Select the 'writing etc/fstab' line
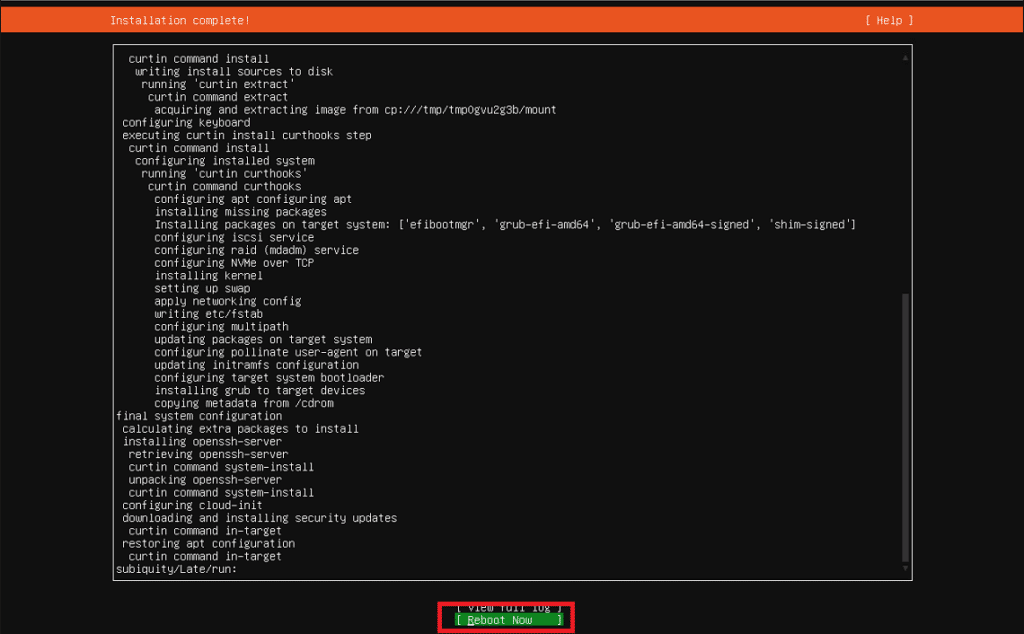Screen dimensions: 1024x634 pyautogui.click(x=208, y=314)
